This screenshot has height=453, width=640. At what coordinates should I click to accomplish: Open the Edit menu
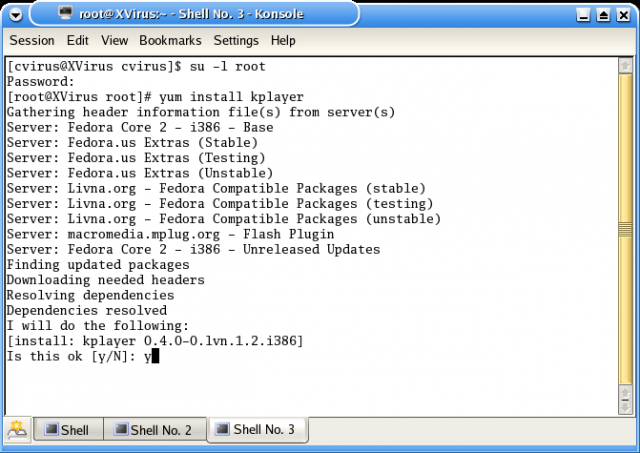pos(78,41)
